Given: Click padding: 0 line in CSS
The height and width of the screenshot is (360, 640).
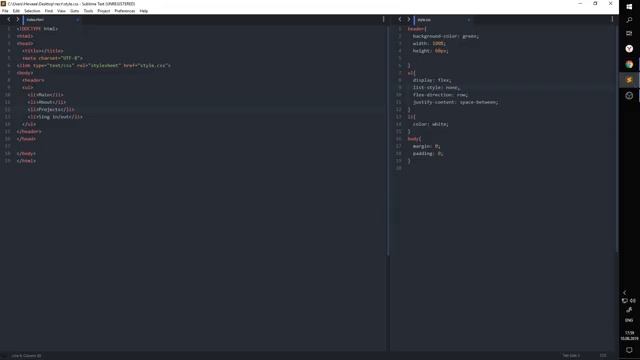Looking at the screenshot, I should tap(428, 154).
